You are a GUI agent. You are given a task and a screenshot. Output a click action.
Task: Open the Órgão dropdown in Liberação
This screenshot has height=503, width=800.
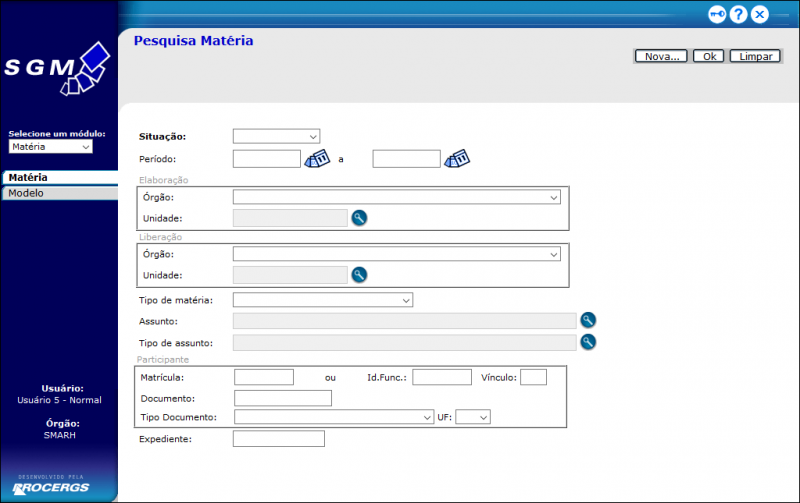(396, 254)
